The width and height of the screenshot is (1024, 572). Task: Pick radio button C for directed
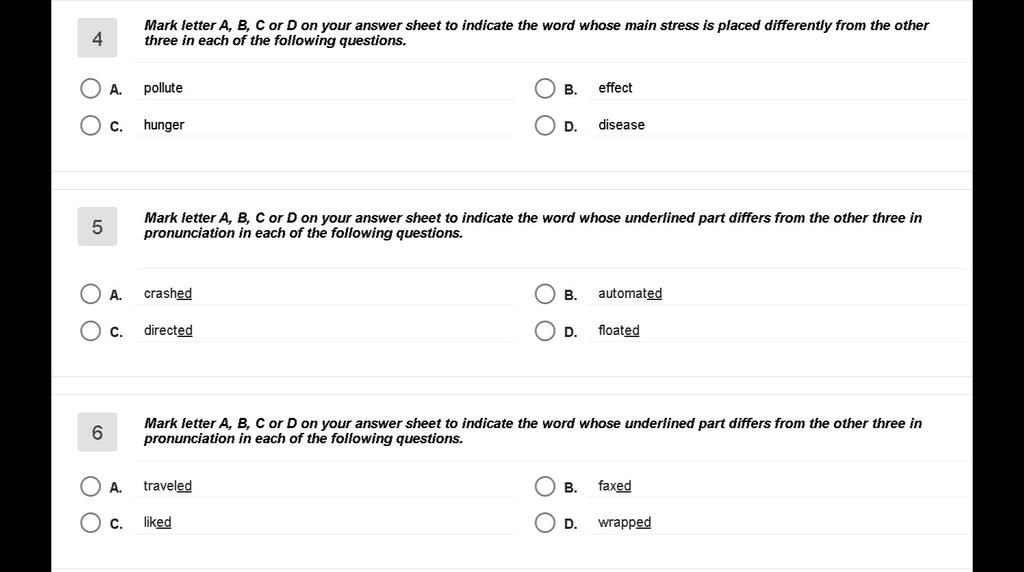90,331
